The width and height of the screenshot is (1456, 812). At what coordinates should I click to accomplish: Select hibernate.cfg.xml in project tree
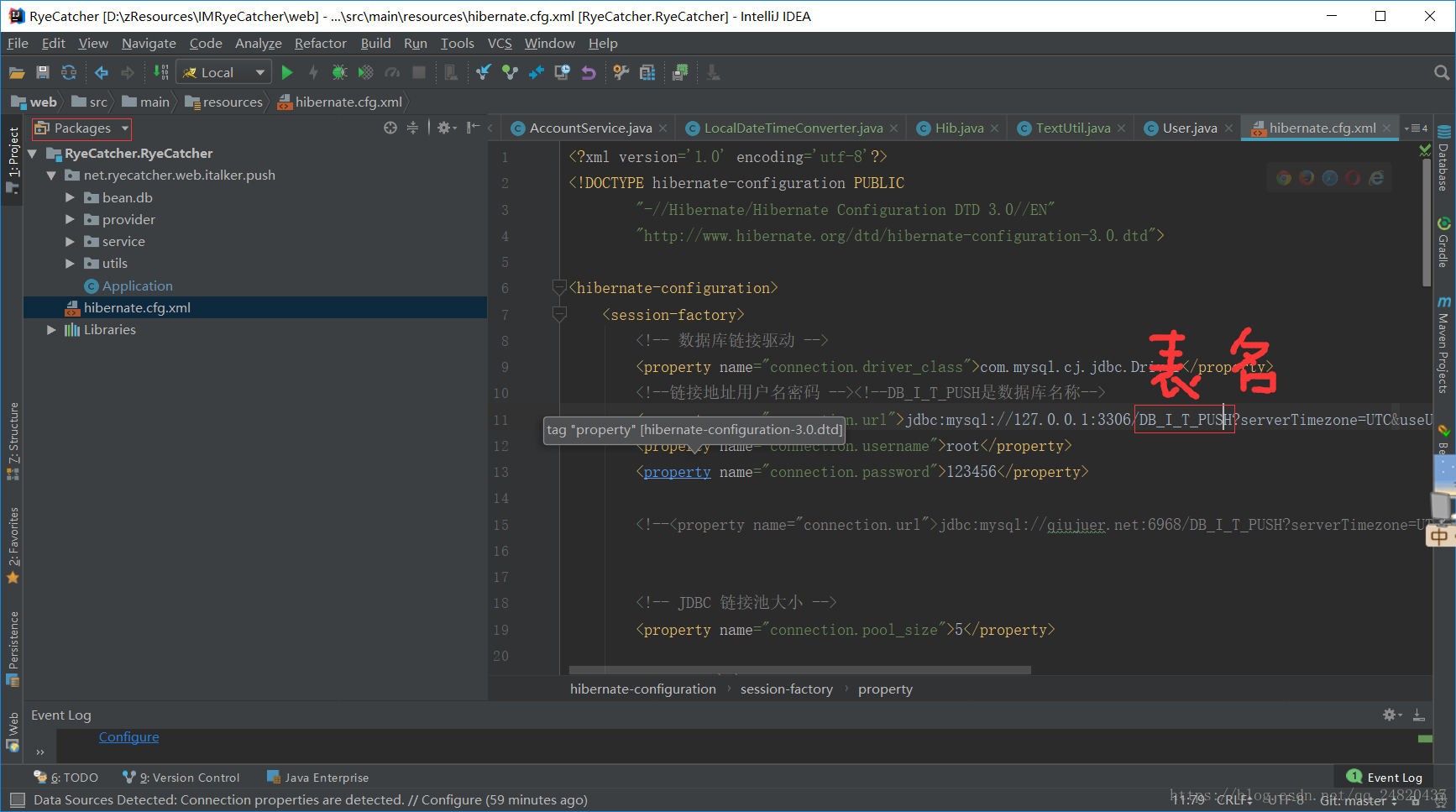point(255,308)
